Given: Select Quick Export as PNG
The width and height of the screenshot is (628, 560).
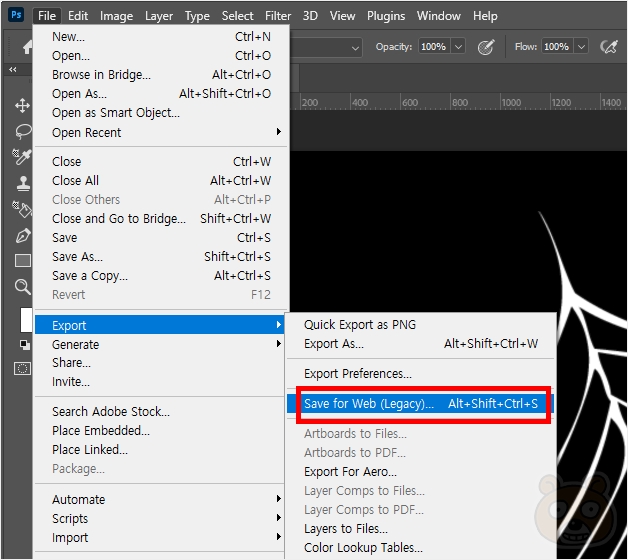Looking at the screenshot, I should 421,324.
